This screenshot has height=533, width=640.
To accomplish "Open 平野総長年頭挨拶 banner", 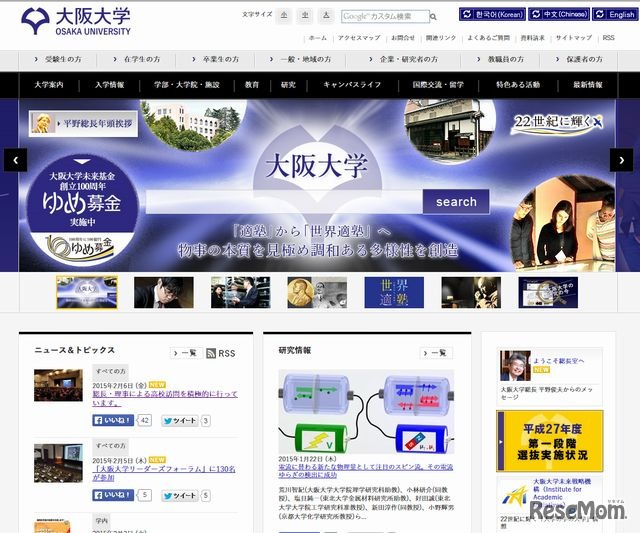I will coord(83,123).
